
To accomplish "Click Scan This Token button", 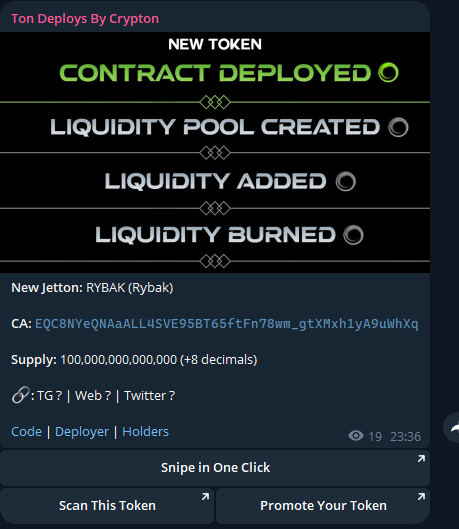I will 107,506.
